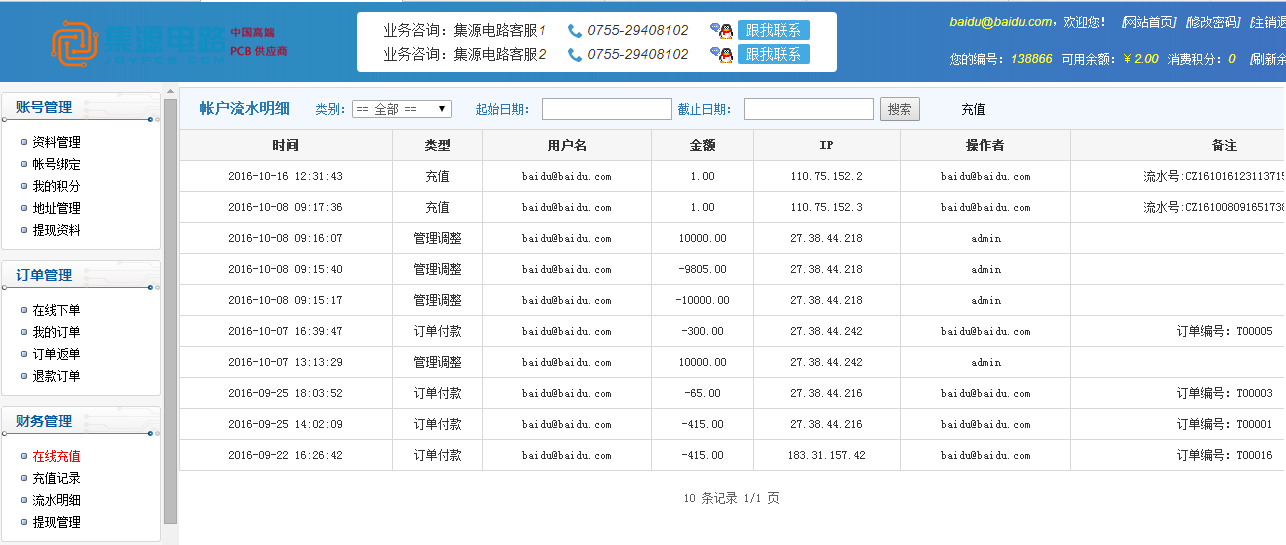Open 我的订单 in the sidebar
Screen dimensions: 1286x545
[x=56, y=332]
